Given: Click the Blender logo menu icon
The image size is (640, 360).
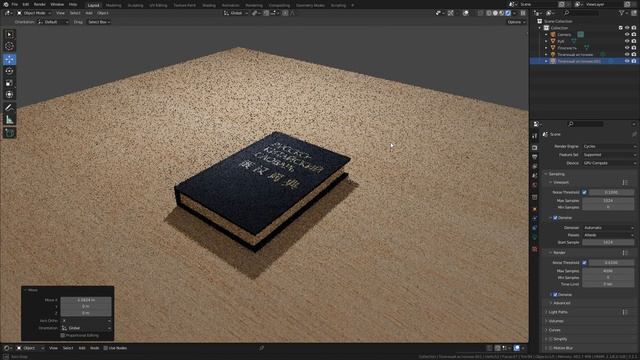Looking at the screenshot, I should (x=6, y=4).
